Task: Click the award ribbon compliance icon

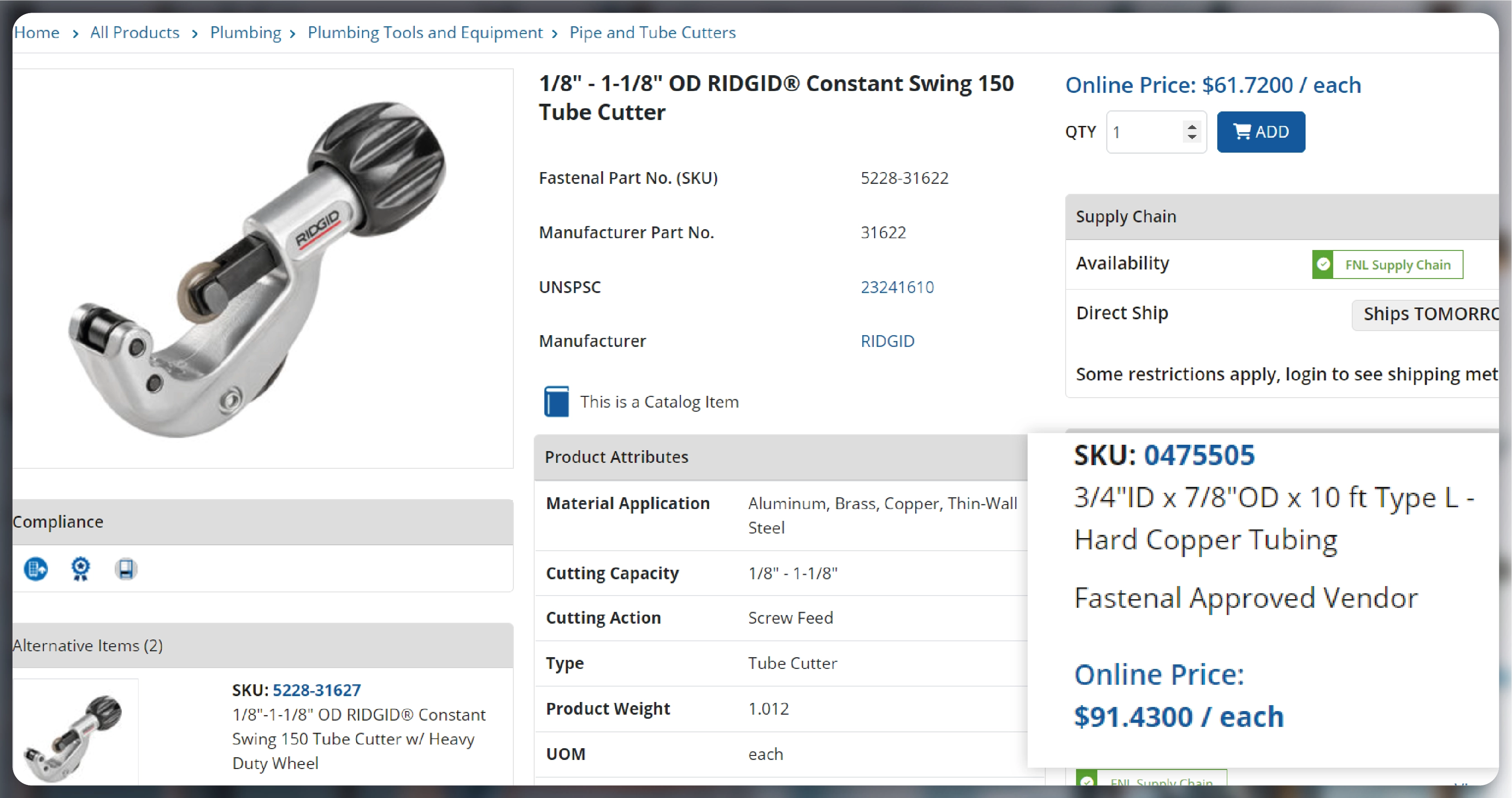Action: [x=81, y=568]
